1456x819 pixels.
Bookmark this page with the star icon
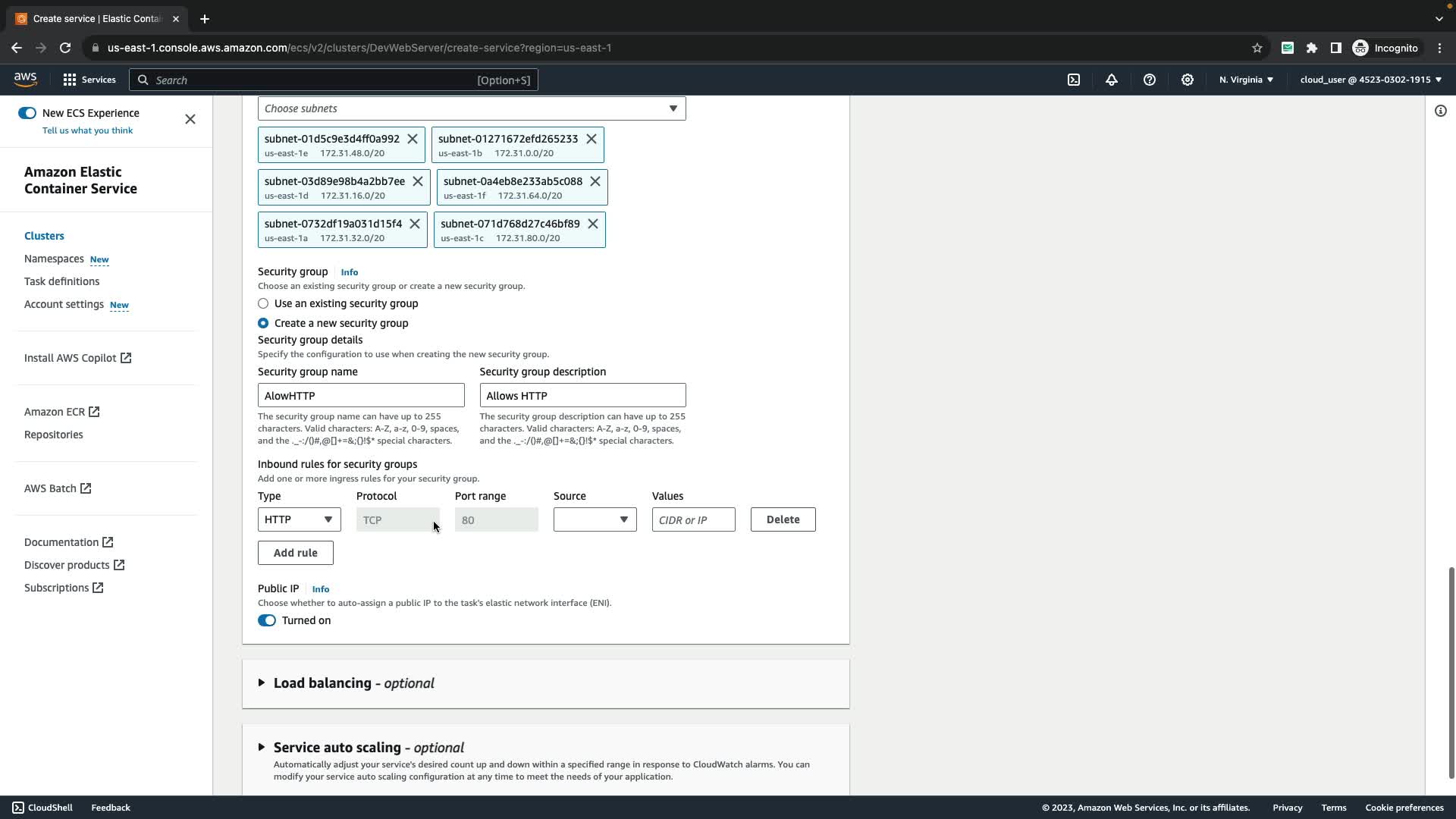click(x=1257, y=48)
